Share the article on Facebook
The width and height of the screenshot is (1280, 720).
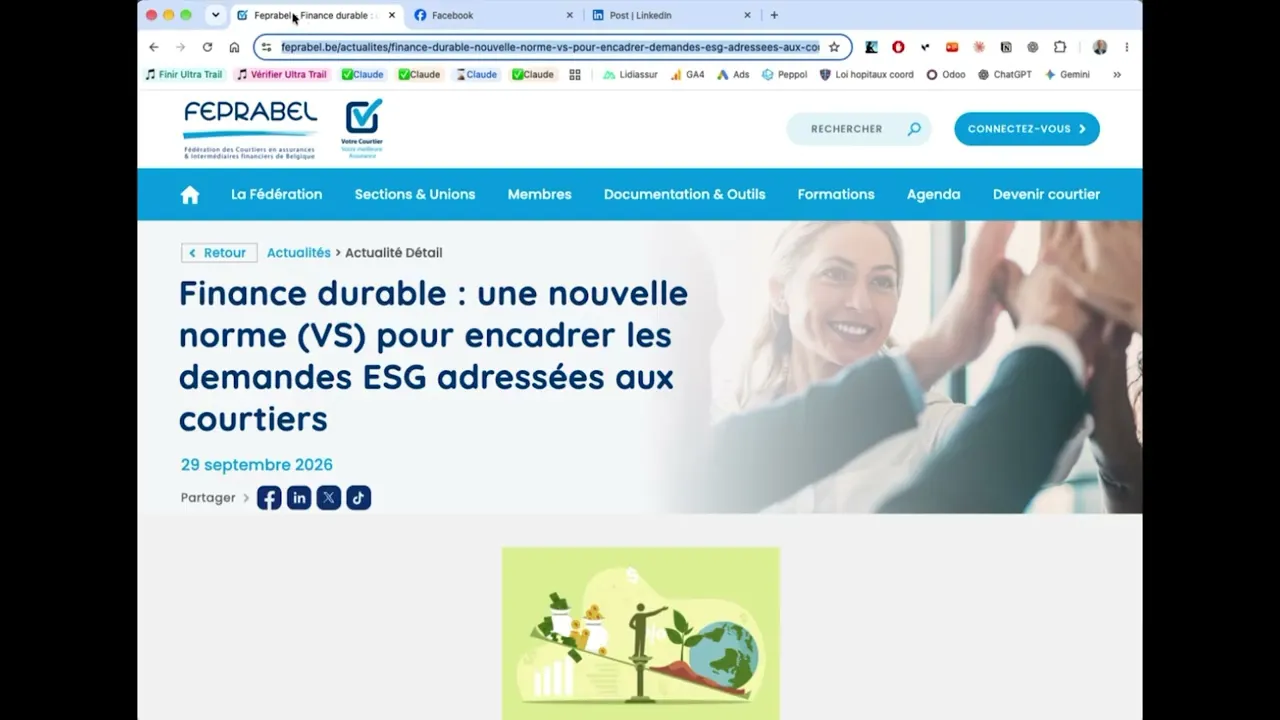pos(269,498)
